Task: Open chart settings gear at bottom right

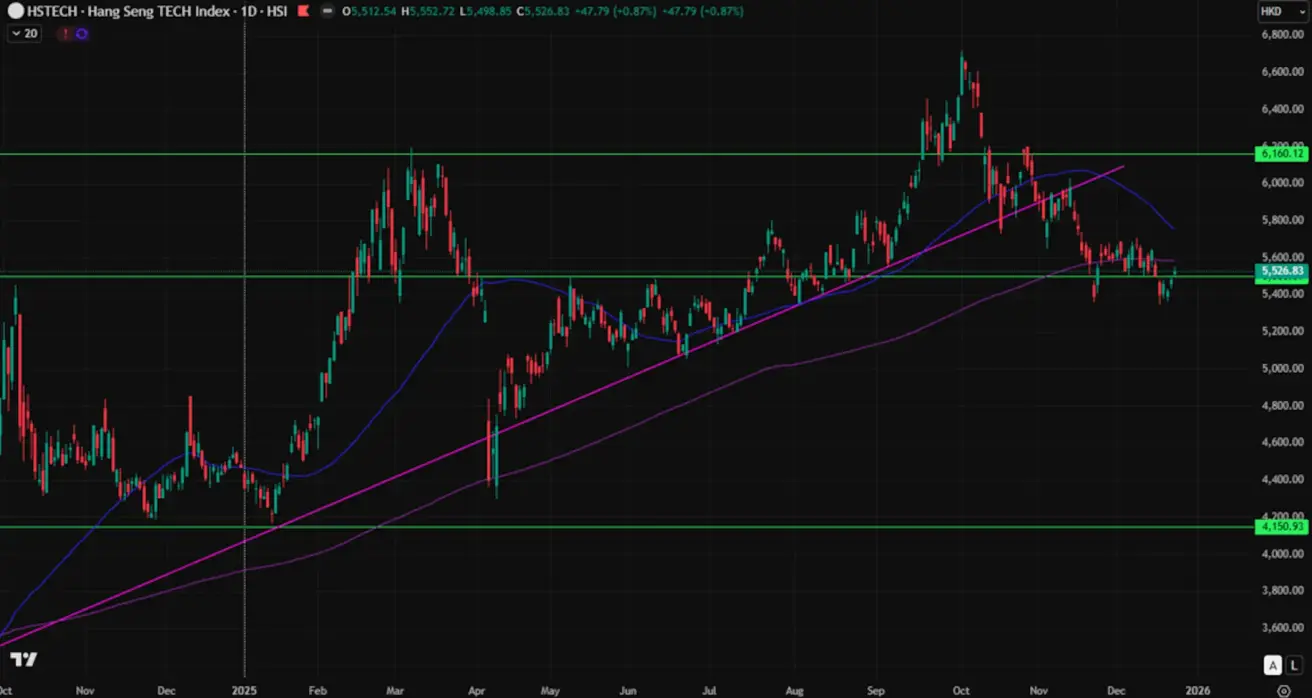Action: [x=1283, y=690]
